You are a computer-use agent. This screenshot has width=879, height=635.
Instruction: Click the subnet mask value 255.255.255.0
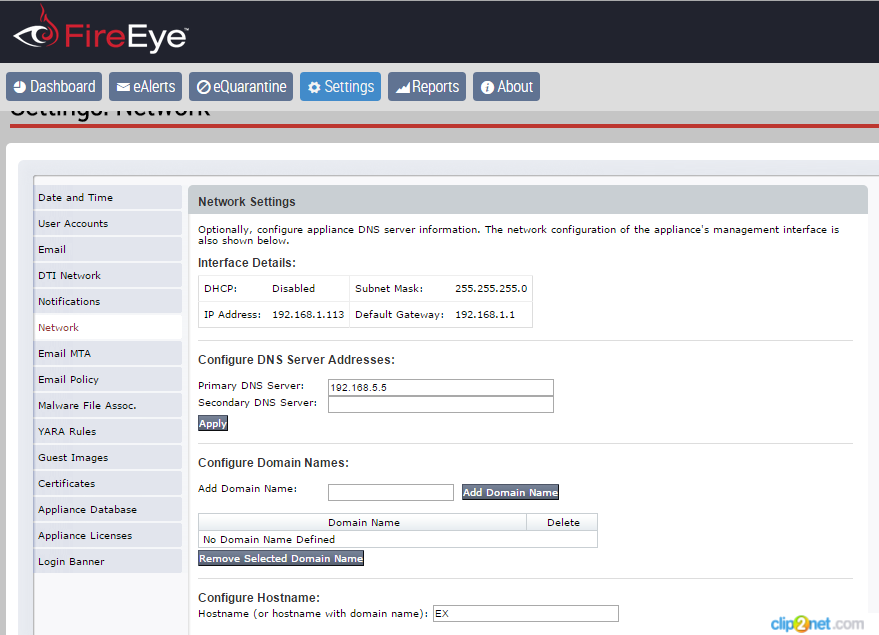[491, 288]
